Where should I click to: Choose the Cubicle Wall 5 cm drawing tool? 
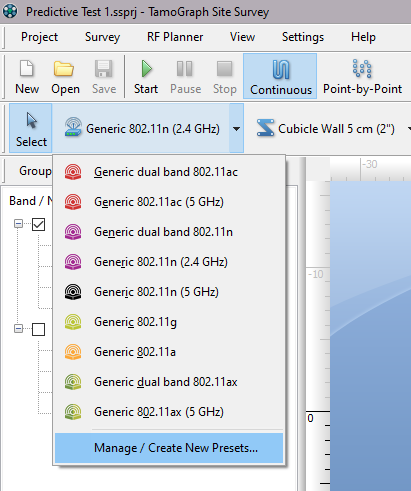point(325,129)
